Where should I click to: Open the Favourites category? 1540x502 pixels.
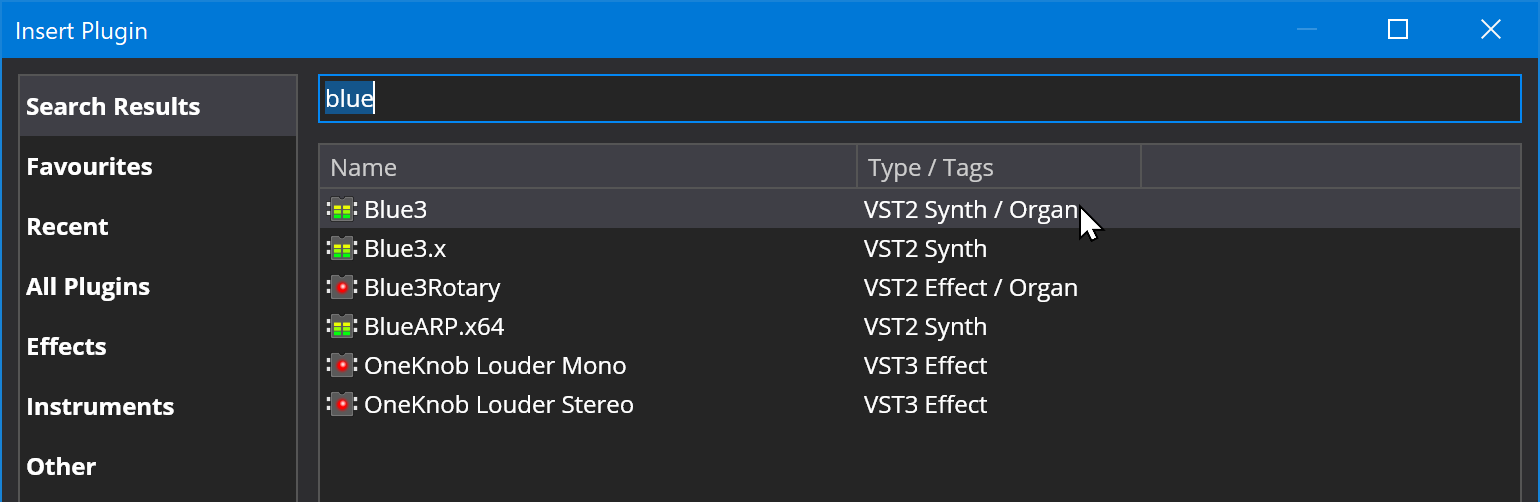click(158, 167)
